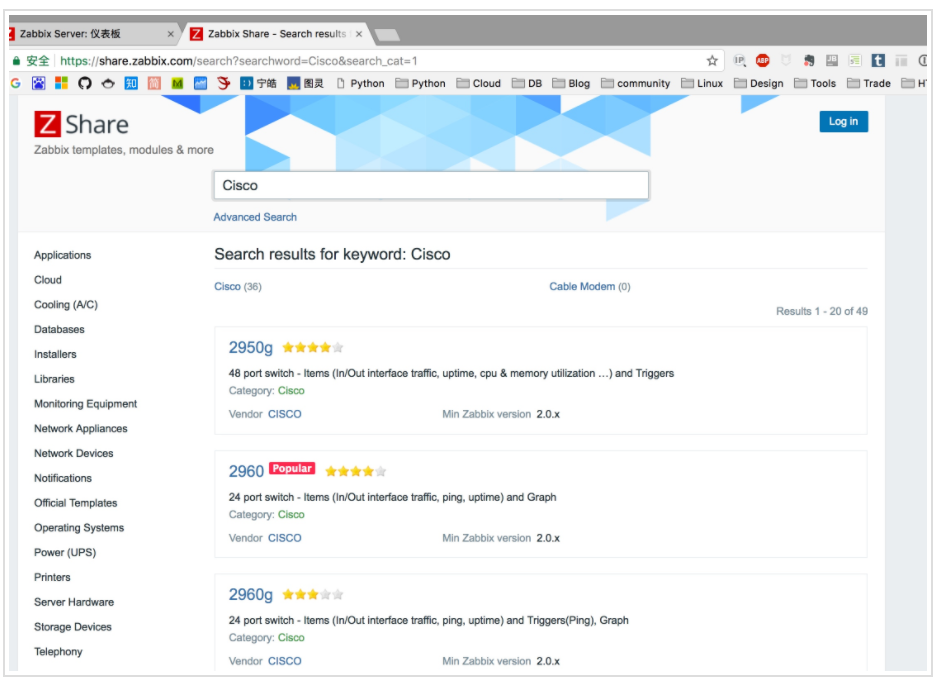Expand the Python bookmarks folder
The width and height of the screenshot is (936, 682).
tap(420, 83)
